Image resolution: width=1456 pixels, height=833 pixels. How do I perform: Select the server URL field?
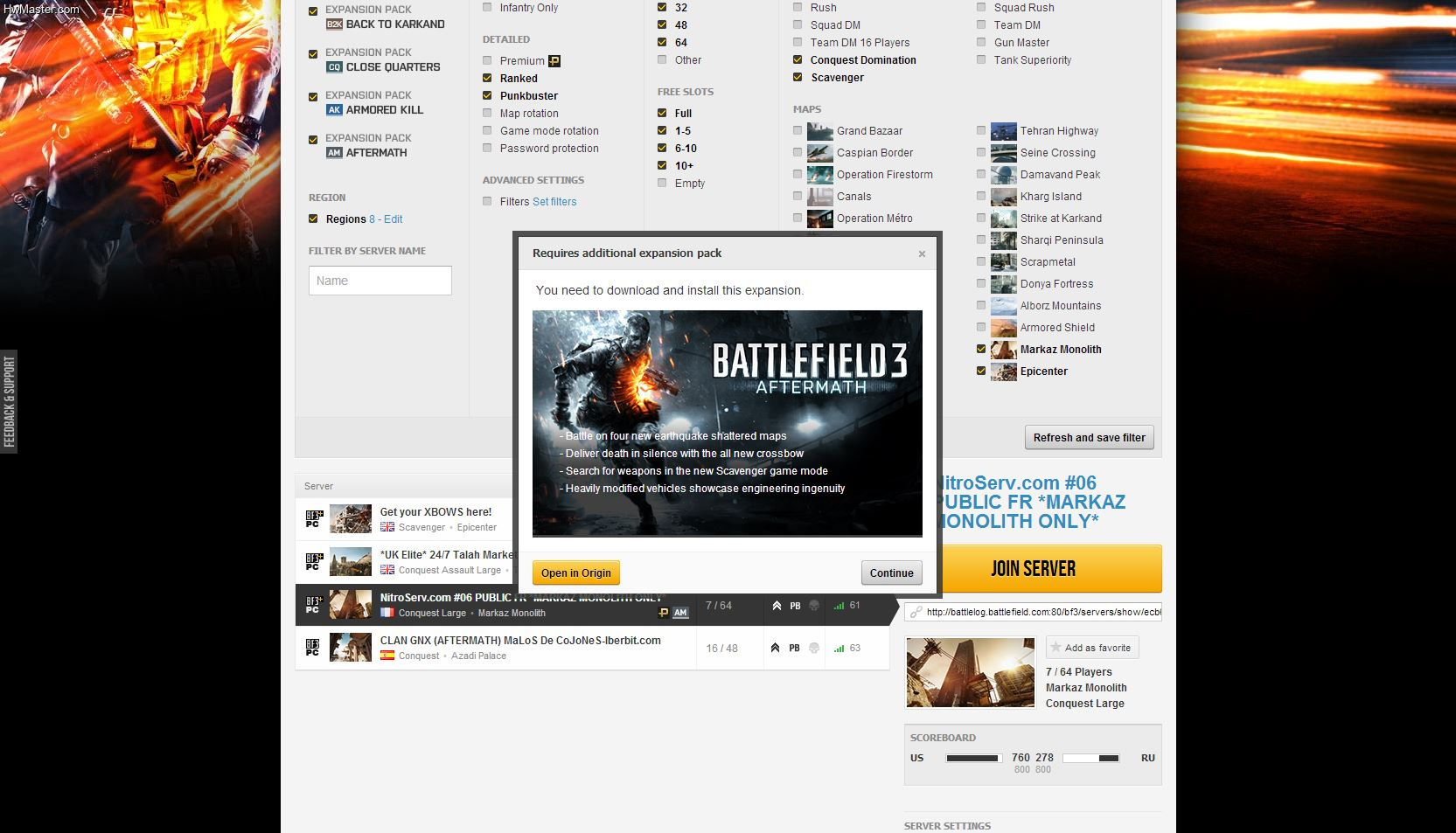[1033, 612]
